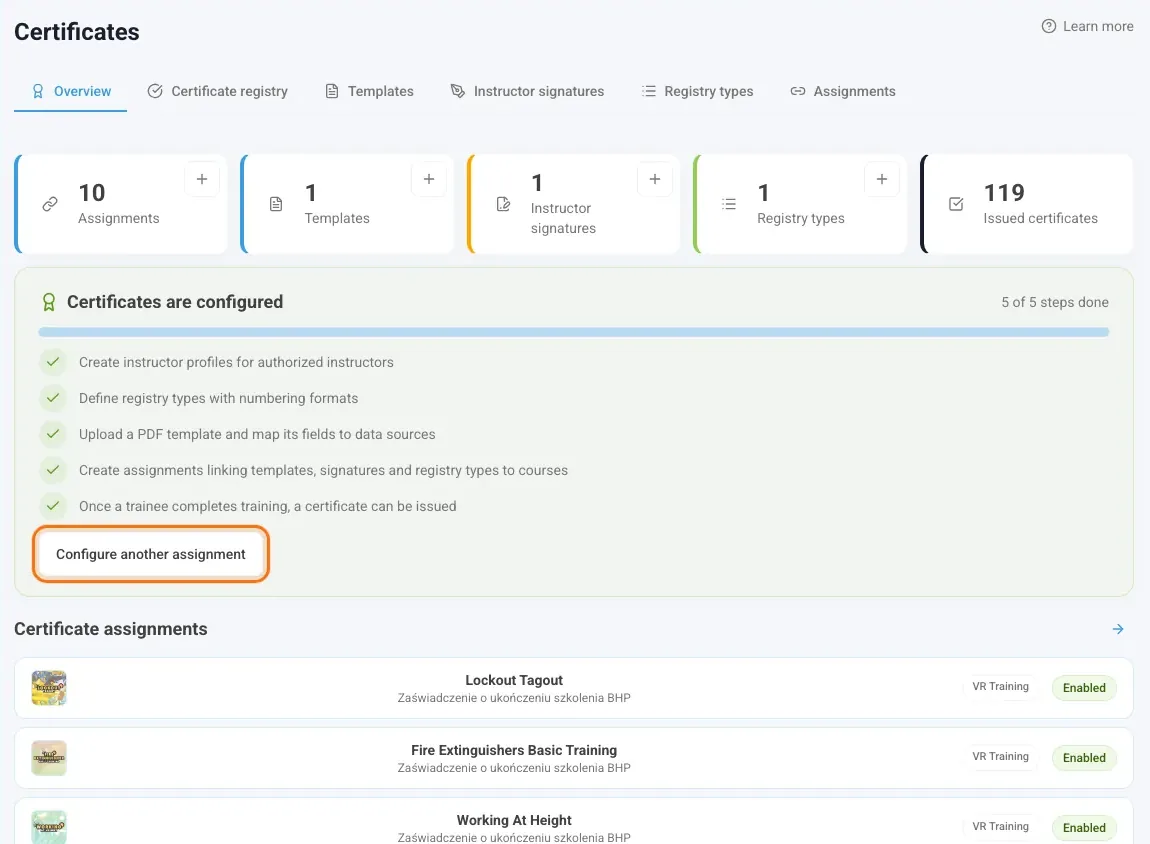Click the check for Create assignments linking step
1150x844 pixels.
tap(53, 469)
